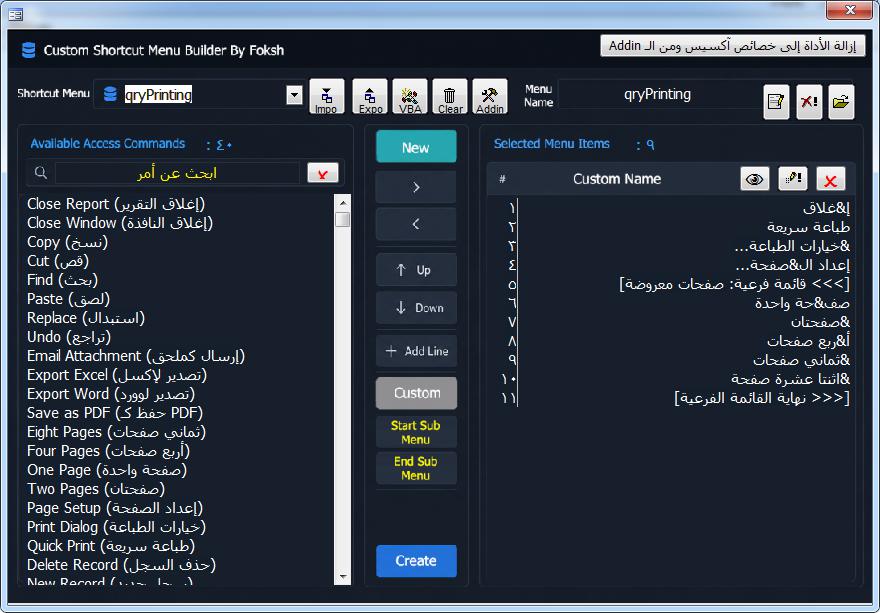
Task: Select menu item row 5 submenu start
Action: [x=672, y=284]
